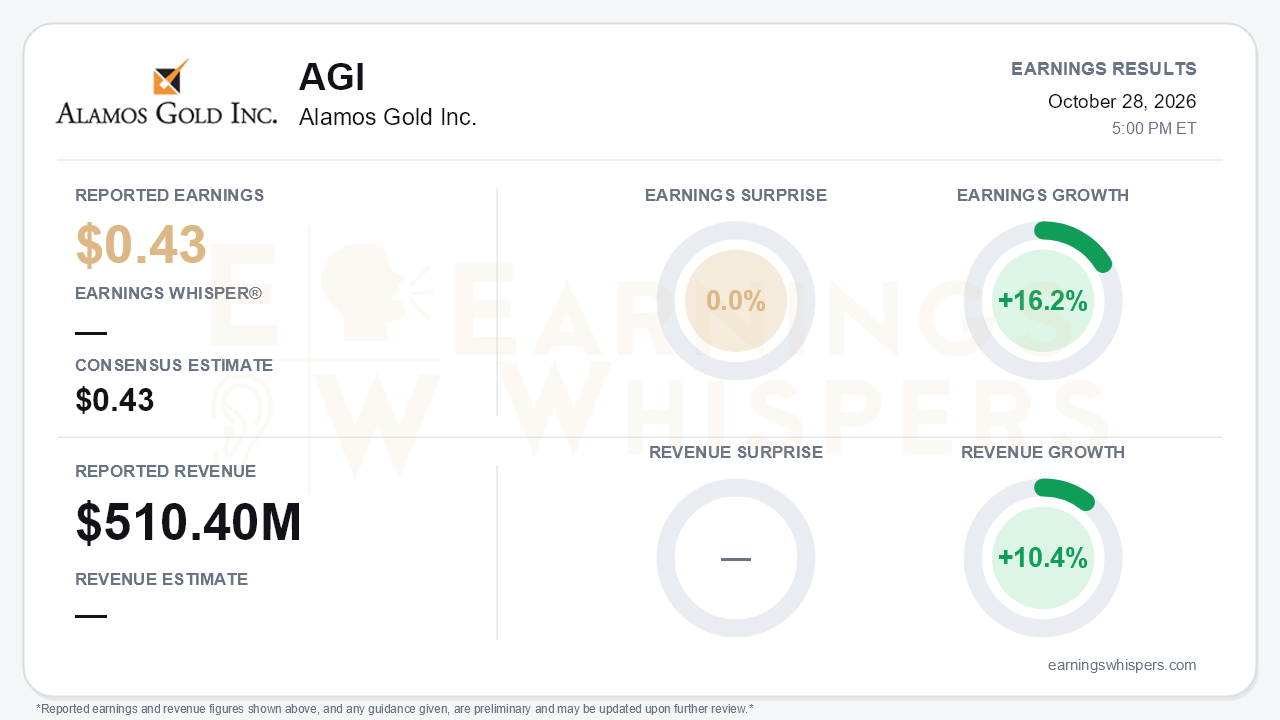Click the Revenue Surprise heading
Screen dimensions: 1280x720
coord(736,452)
